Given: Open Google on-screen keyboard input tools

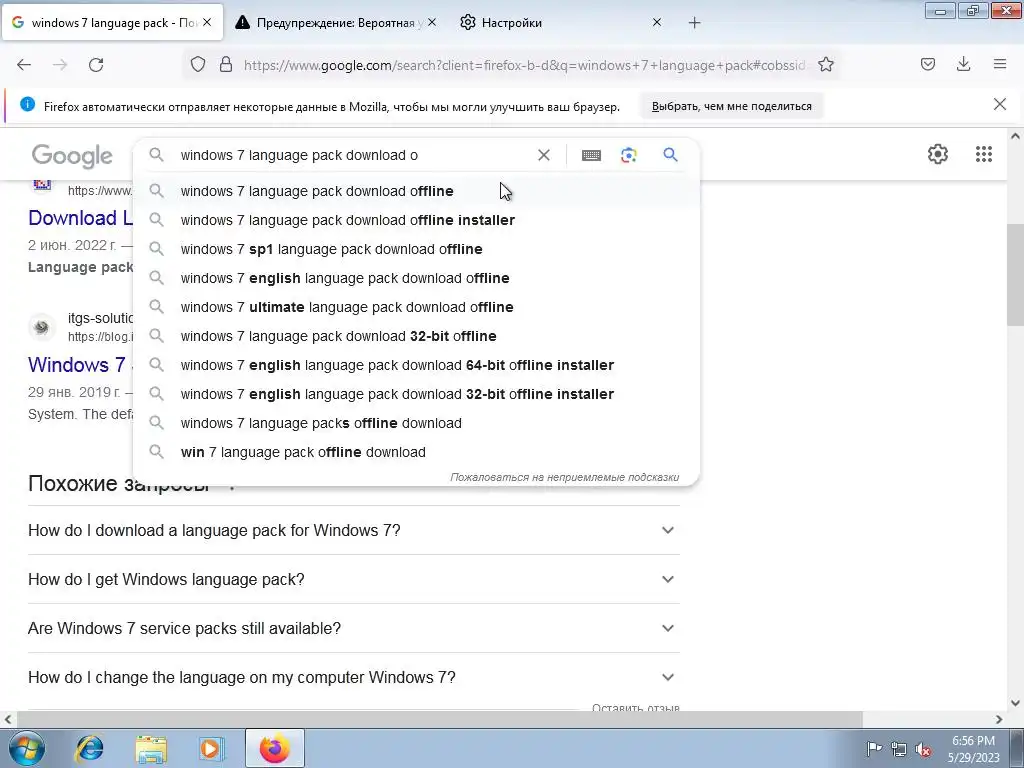Looking at the screenshot, I should pyautogui.click(x=591, y=155).
